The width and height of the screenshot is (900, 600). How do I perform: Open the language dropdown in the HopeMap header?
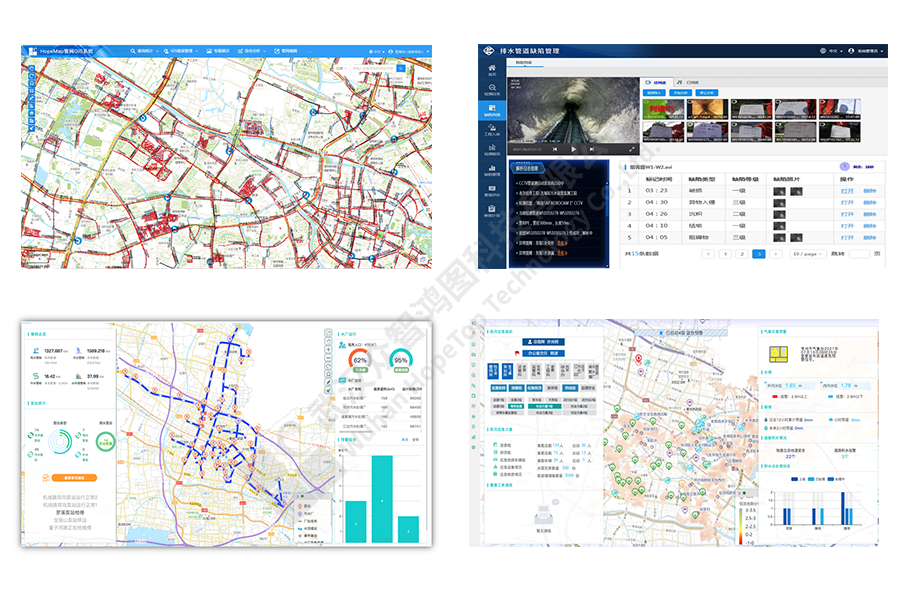pos(377,52)
